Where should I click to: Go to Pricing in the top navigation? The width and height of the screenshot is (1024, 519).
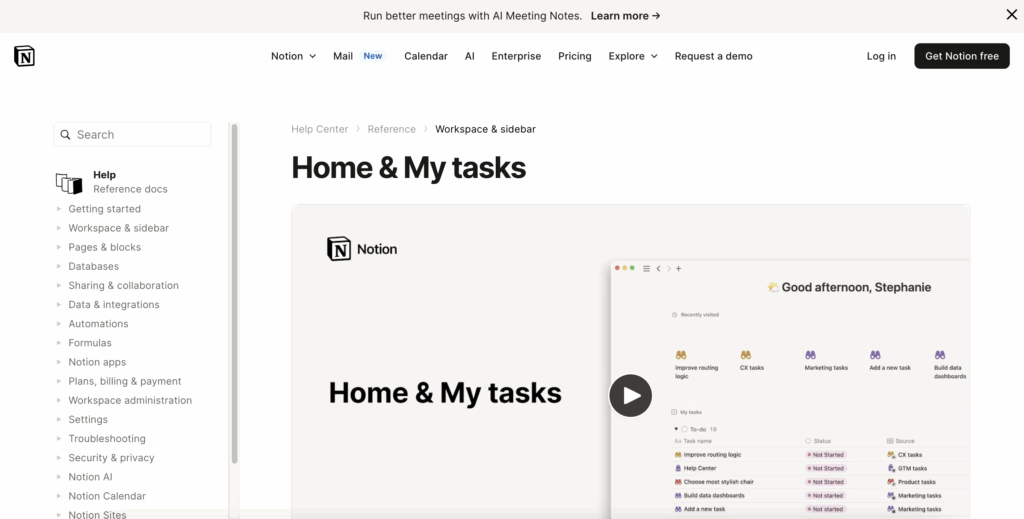coord(575,56)
